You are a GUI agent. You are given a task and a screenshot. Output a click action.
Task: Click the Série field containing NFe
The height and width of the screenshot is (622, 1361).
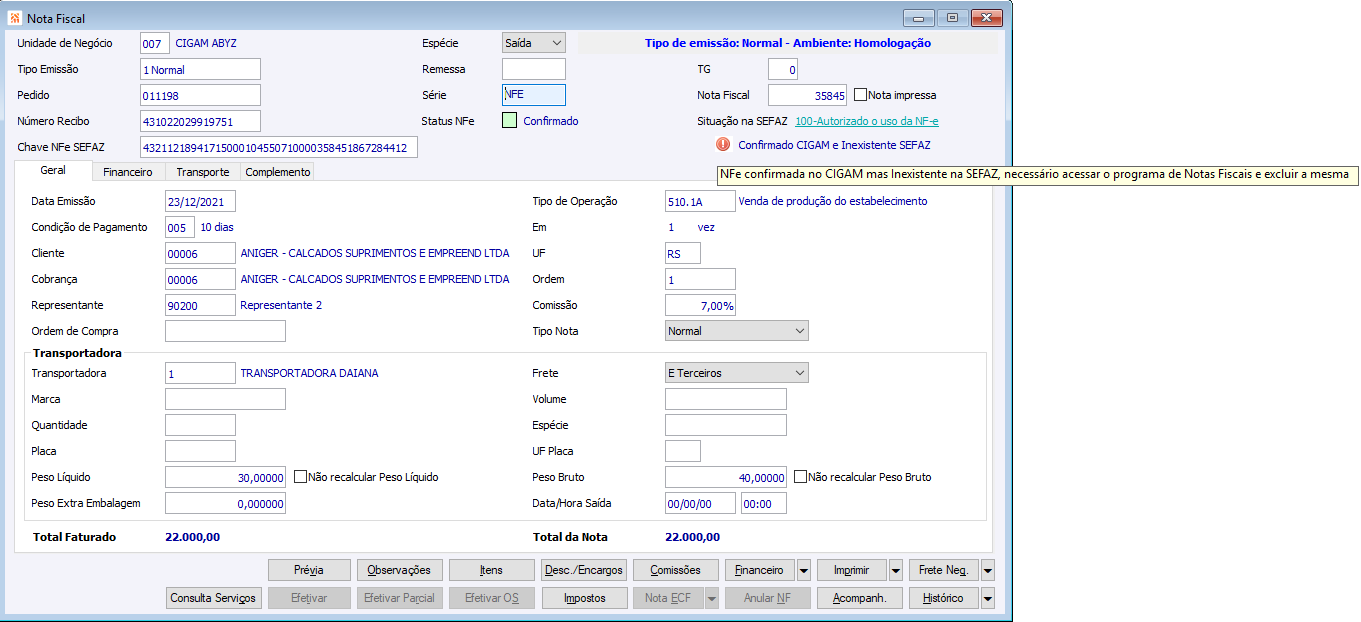pos(533,95)
